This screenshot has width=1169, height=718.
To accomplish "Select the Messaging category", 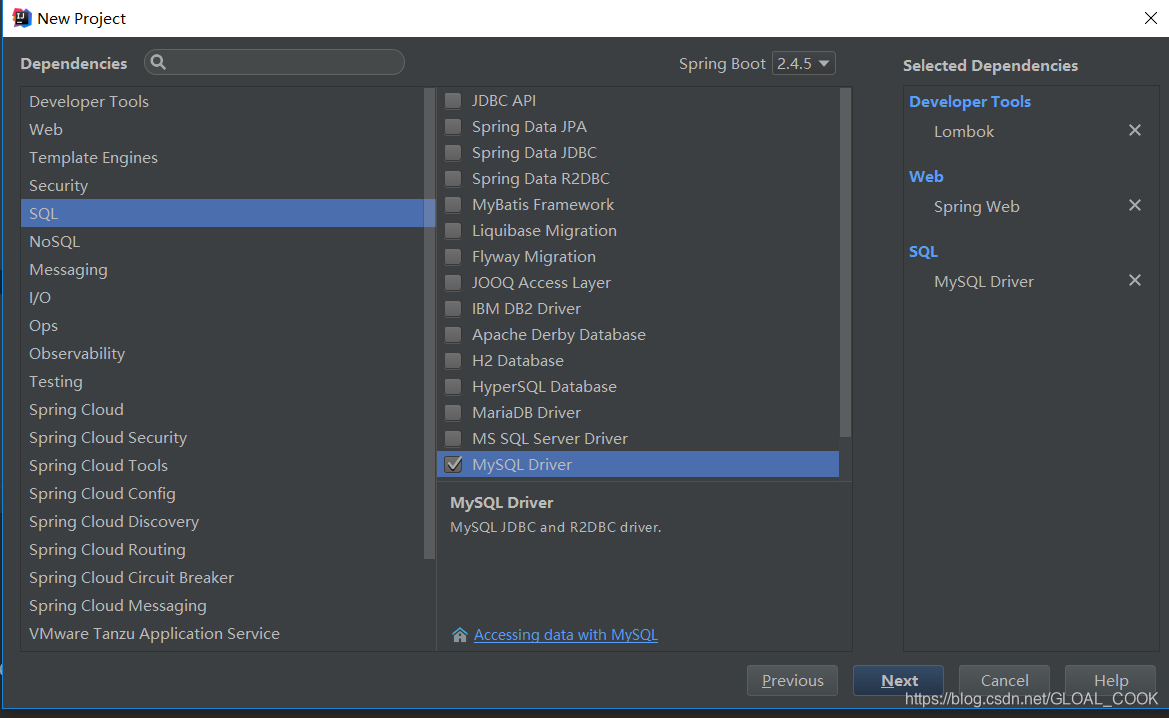I will [x=223, y=269].
